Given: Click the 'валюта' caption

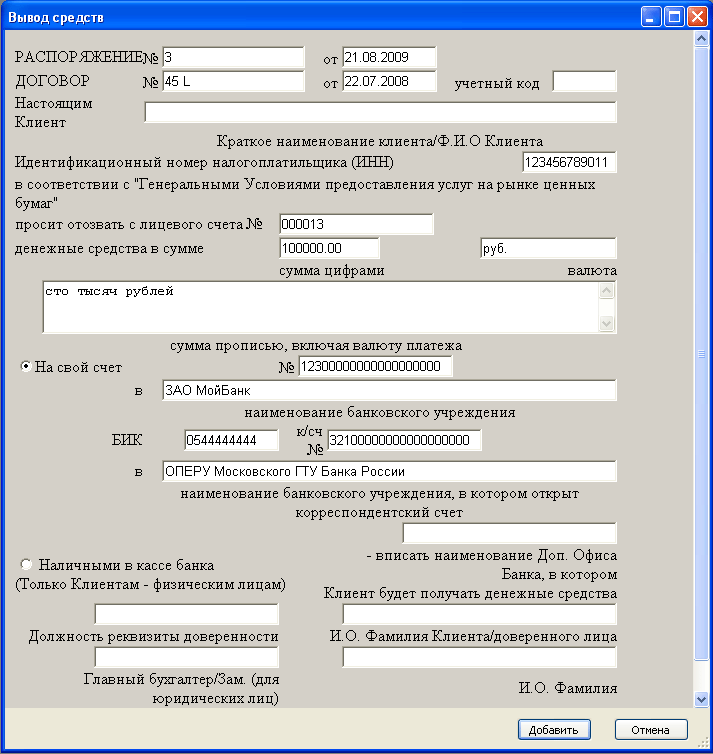Looking at the screenshot, I should coord(592,271).
